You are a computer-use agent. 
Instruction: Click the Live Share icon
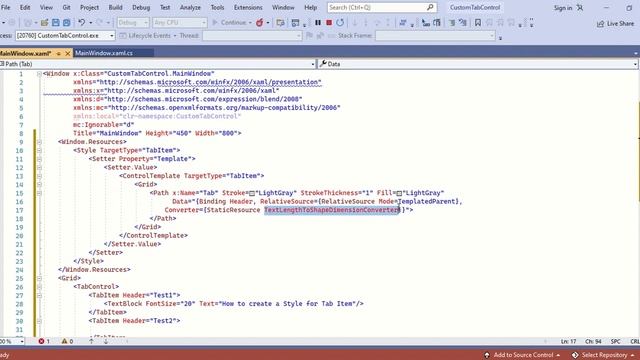(600, 24)
